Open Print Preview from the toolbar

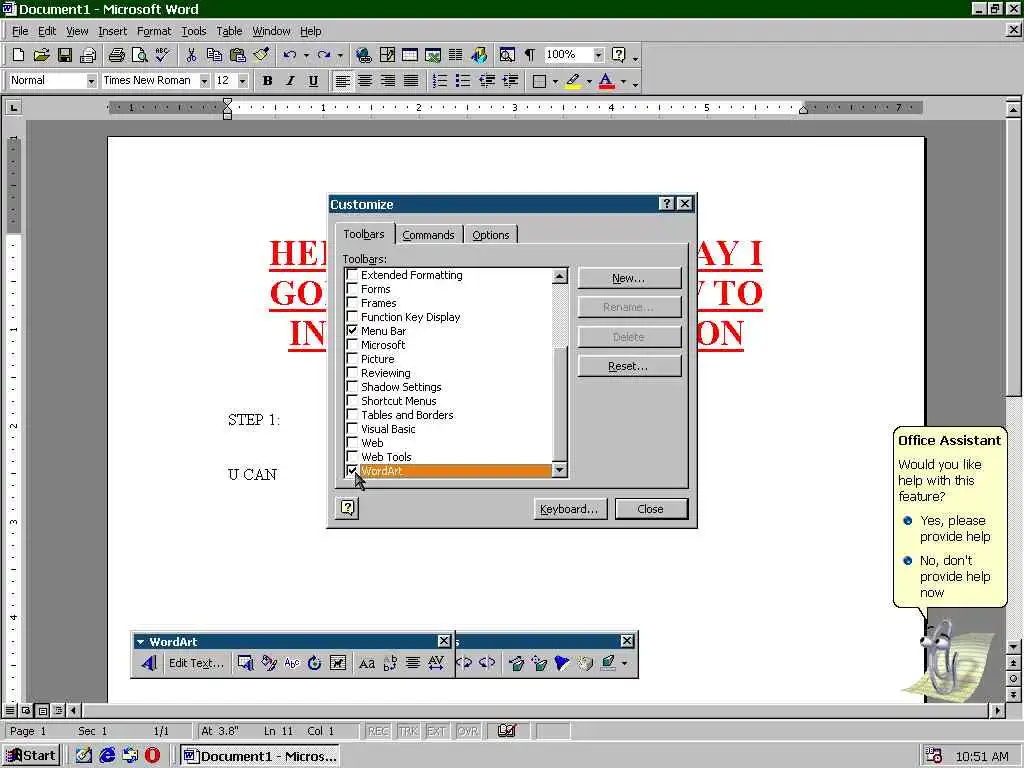[x=139, y=55]
